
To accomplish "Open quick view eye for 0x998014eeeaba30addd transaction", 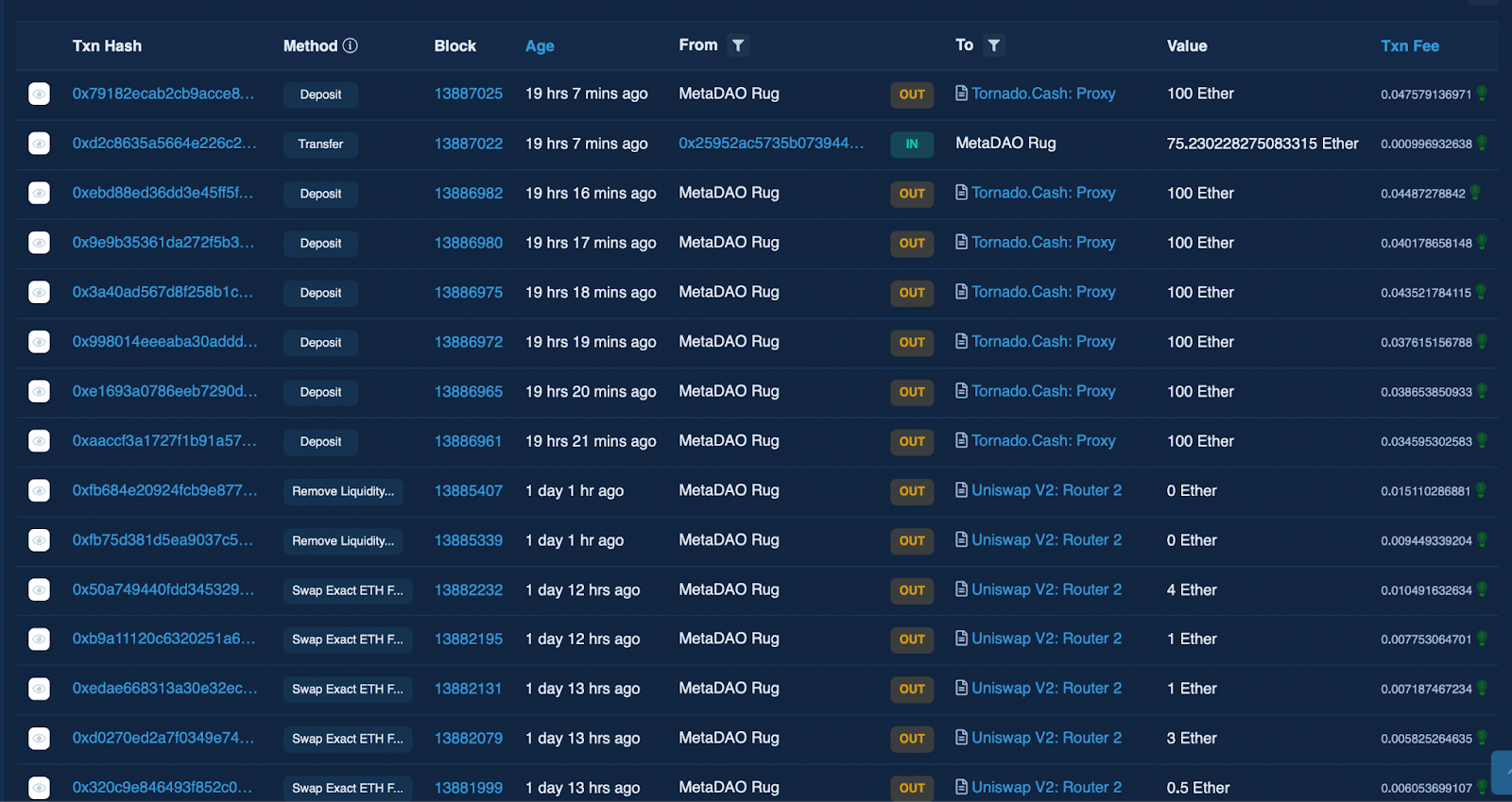I will point(39,342).
